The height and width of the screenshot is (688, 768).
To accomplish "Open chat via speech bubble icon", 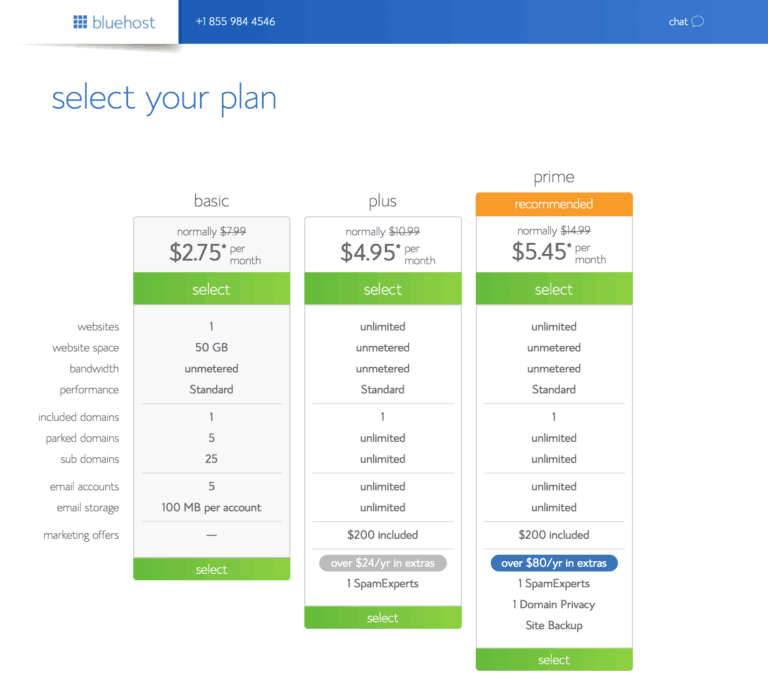I will pos(697,22).
